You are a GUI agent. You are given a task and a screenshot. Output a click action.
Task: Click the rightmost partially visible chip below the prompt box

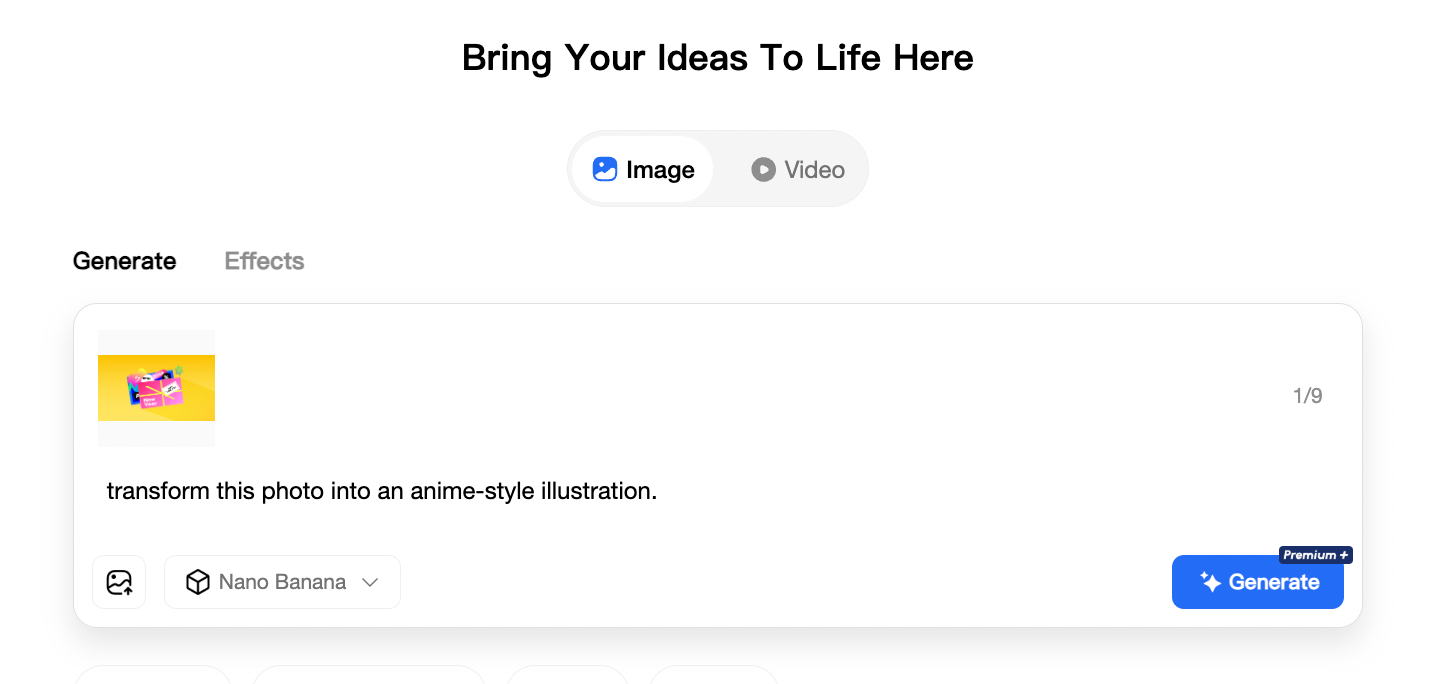(x=713, y=675)
